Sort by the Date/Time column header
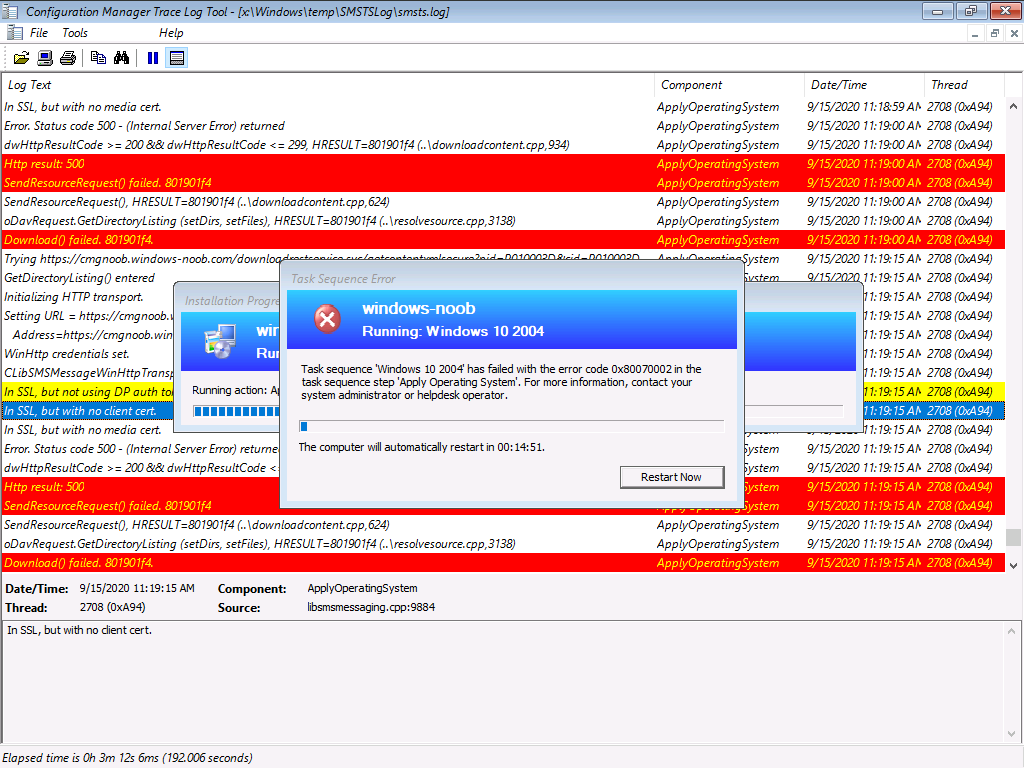This screenshot has width=1024, height=768. (x=864, y=85)
